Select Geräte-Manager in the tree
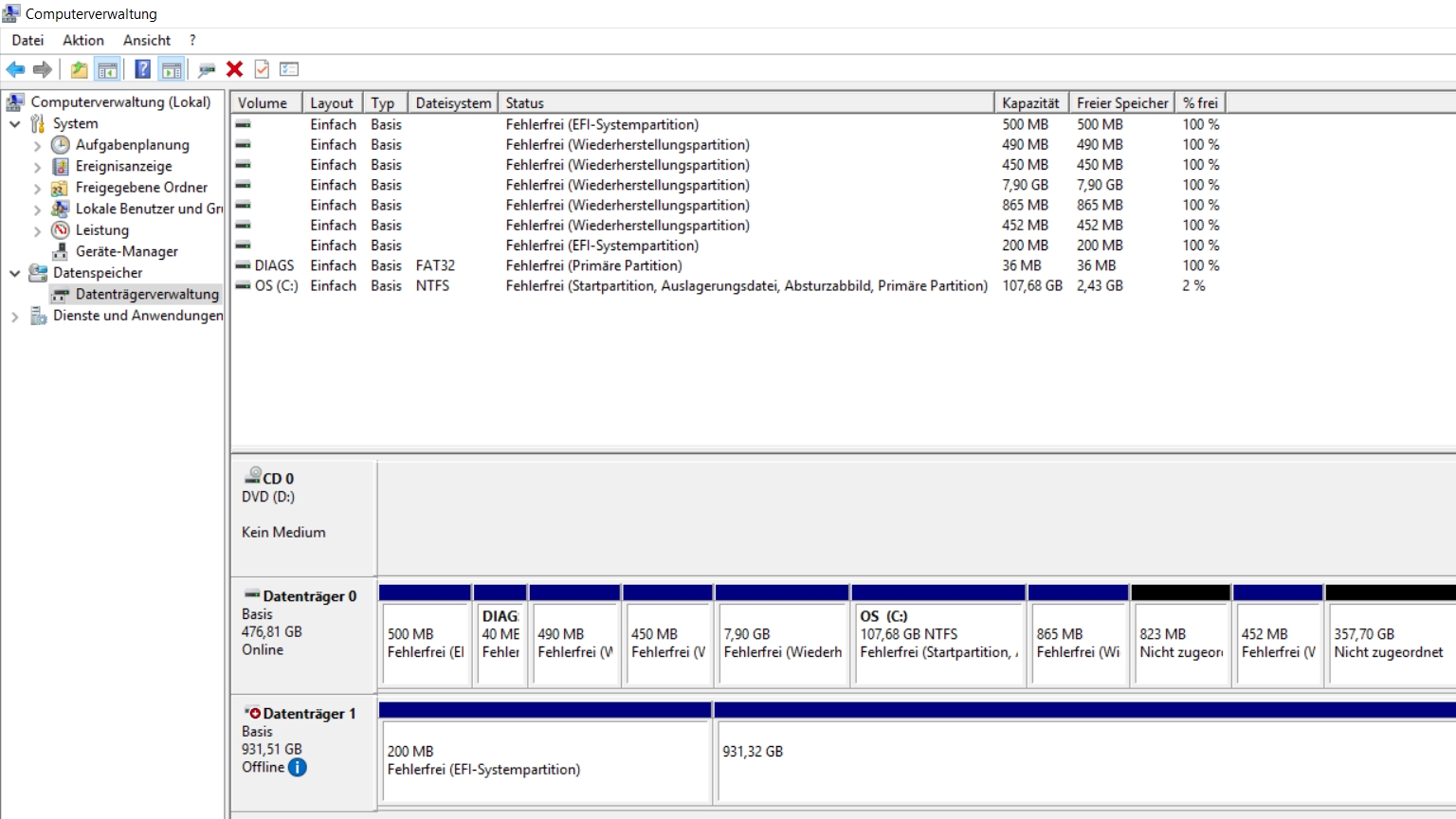This screenshot has width=1456, height=819. coord(126,251)
